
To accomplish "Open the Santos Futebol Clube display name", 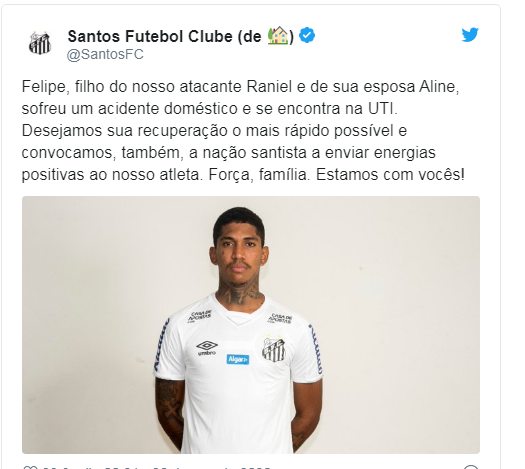I will pos(181,36).
